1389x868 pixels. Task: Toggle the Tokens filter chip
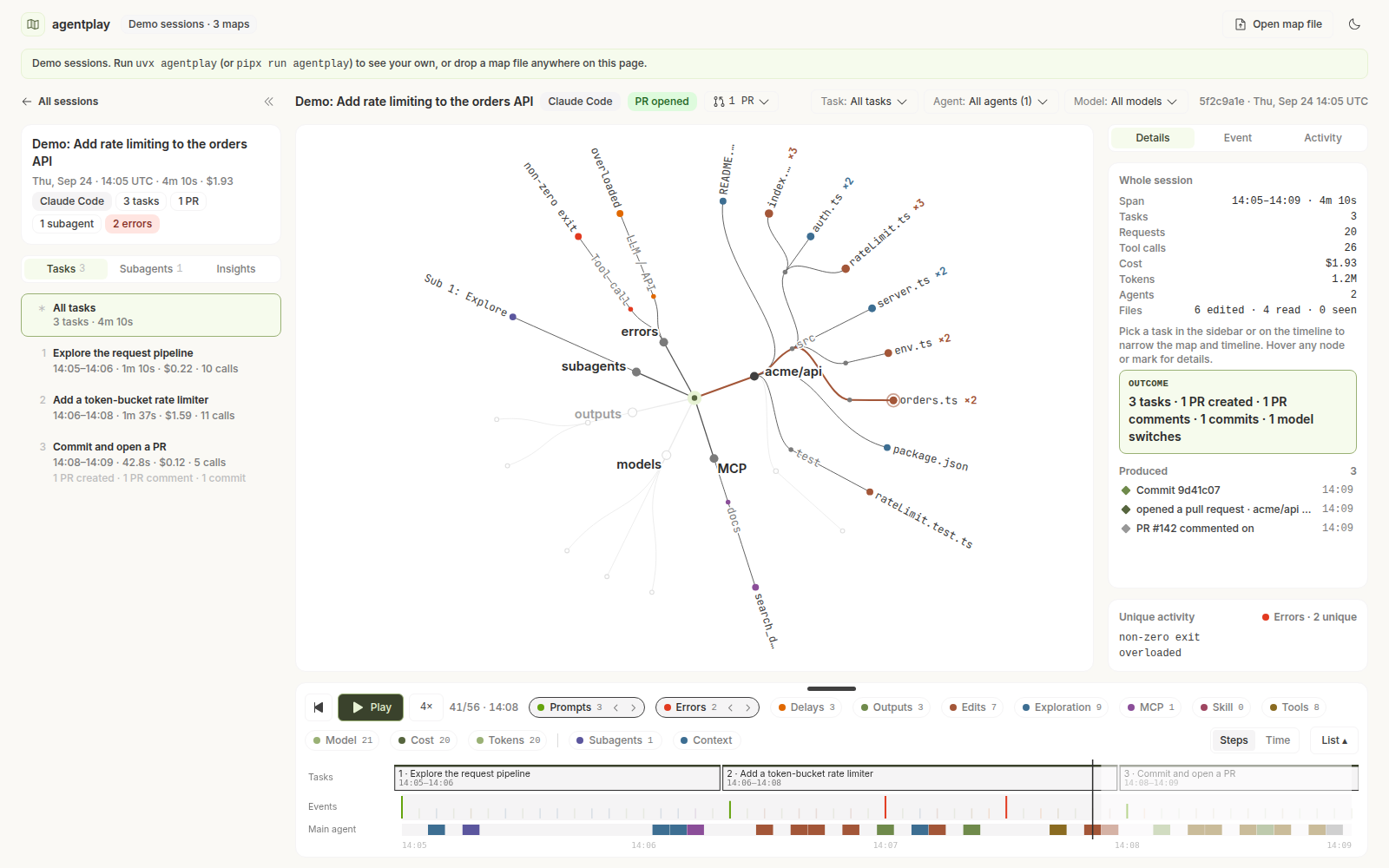click(508, 740)
